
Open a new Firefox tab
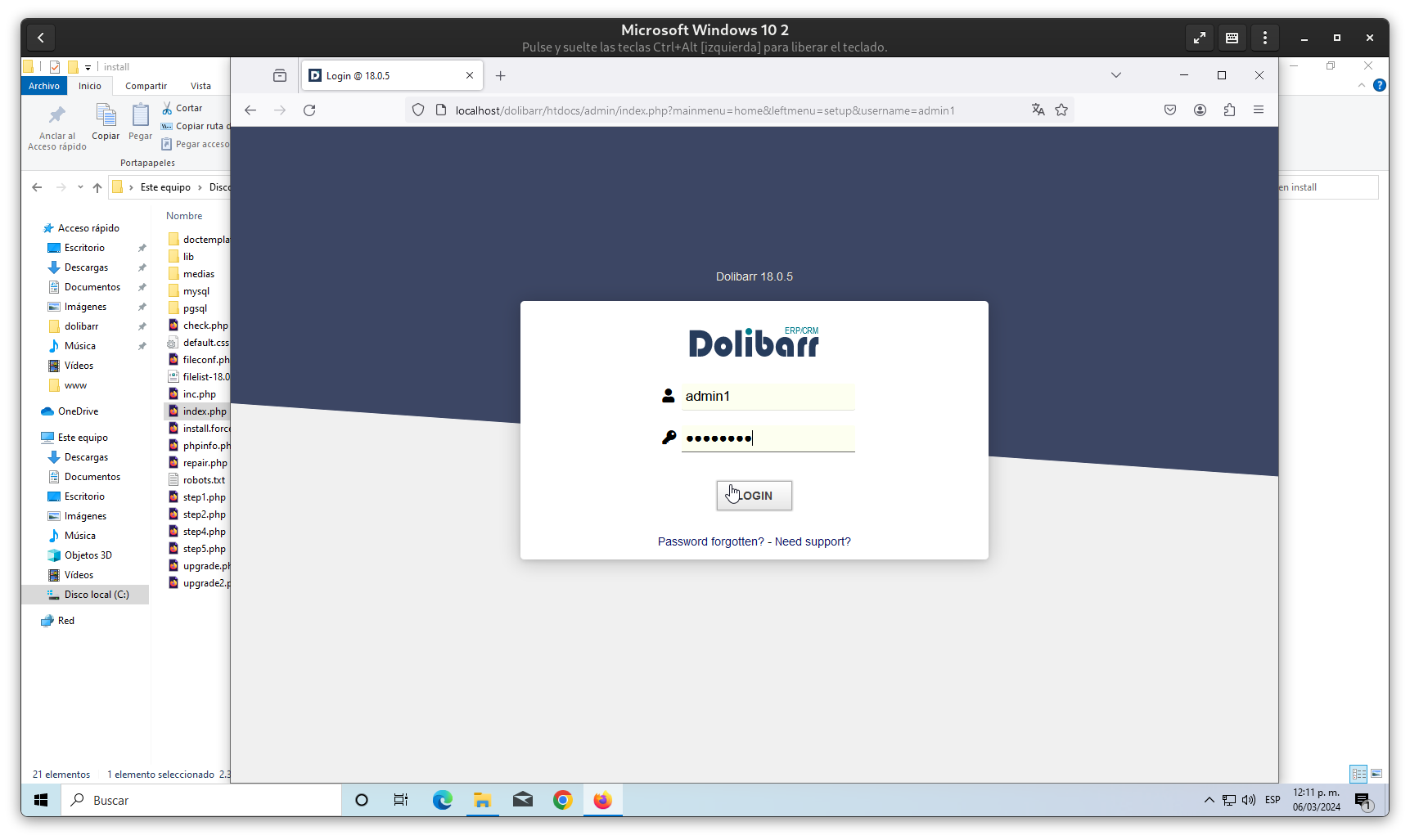(x=501, y=76)
